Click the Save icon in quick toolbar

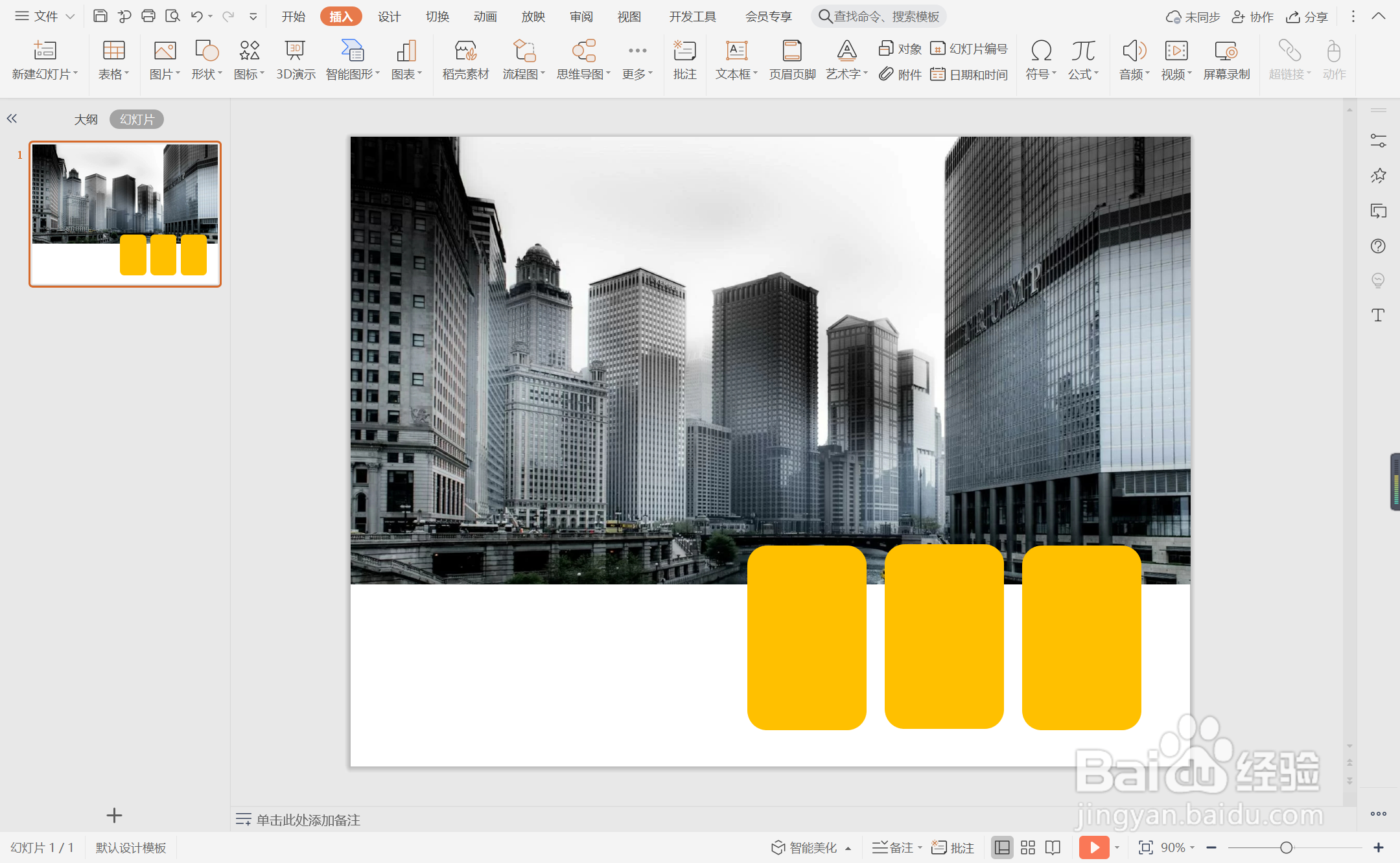(x=100, y=16)
